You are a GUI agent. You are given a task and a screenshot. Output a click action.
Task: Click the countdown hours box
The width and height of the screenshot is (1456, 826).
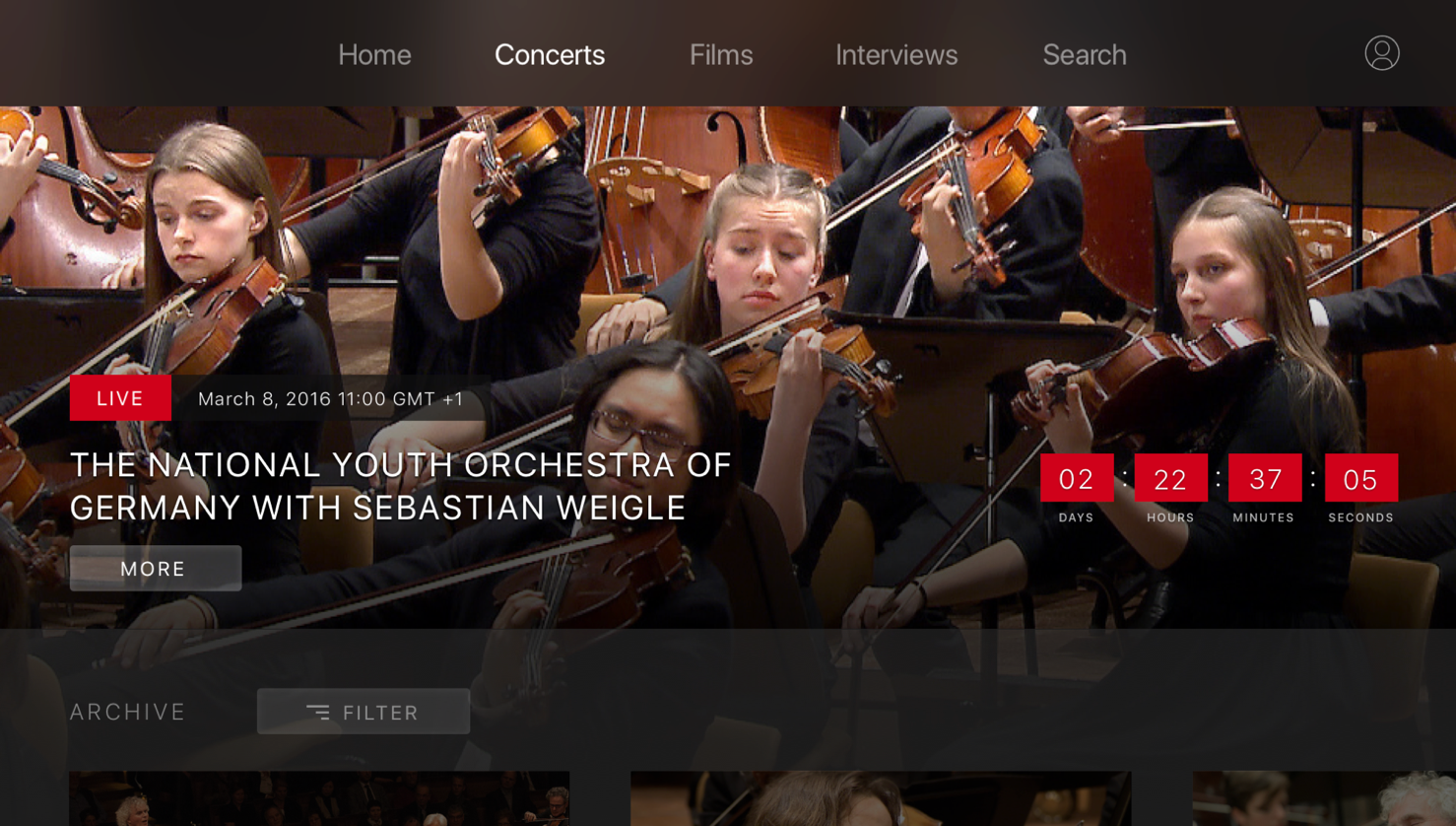click(1170, 479)
